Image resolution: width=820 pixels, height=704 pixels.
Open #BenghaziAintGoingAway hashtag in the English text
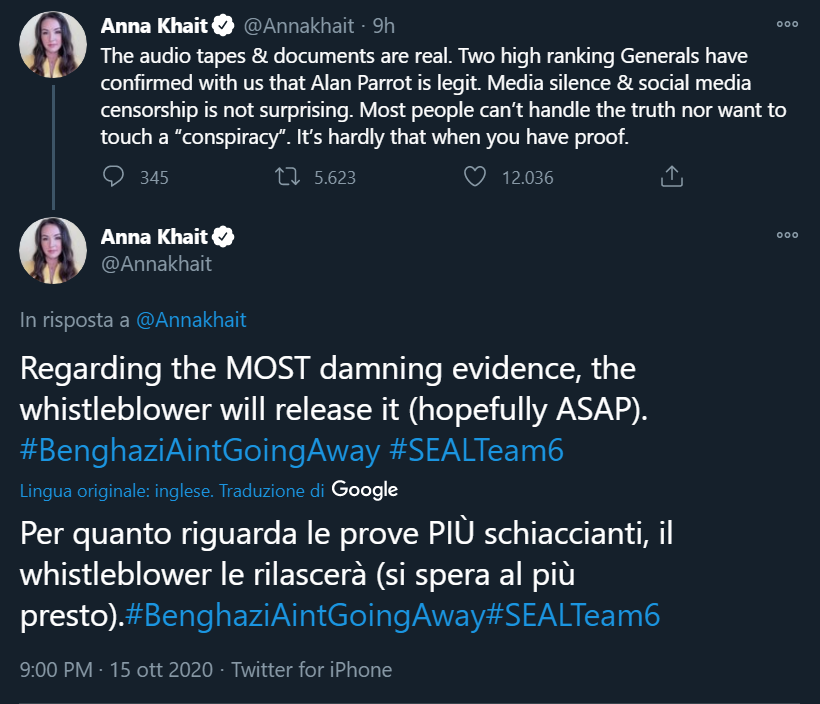click(200, 450)
